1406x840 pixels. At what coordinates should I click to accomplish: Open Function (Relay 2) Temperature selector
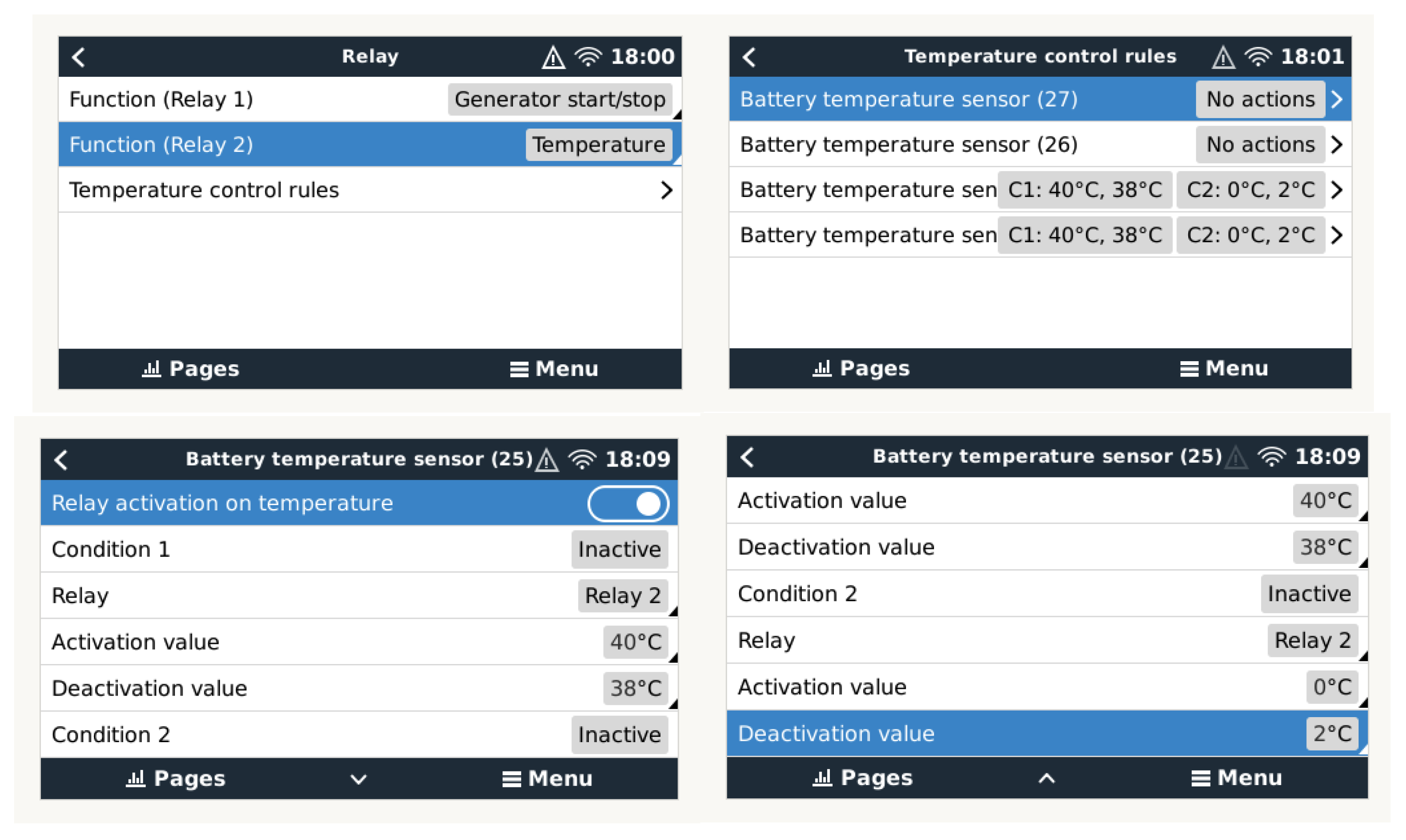coord(598,145)
